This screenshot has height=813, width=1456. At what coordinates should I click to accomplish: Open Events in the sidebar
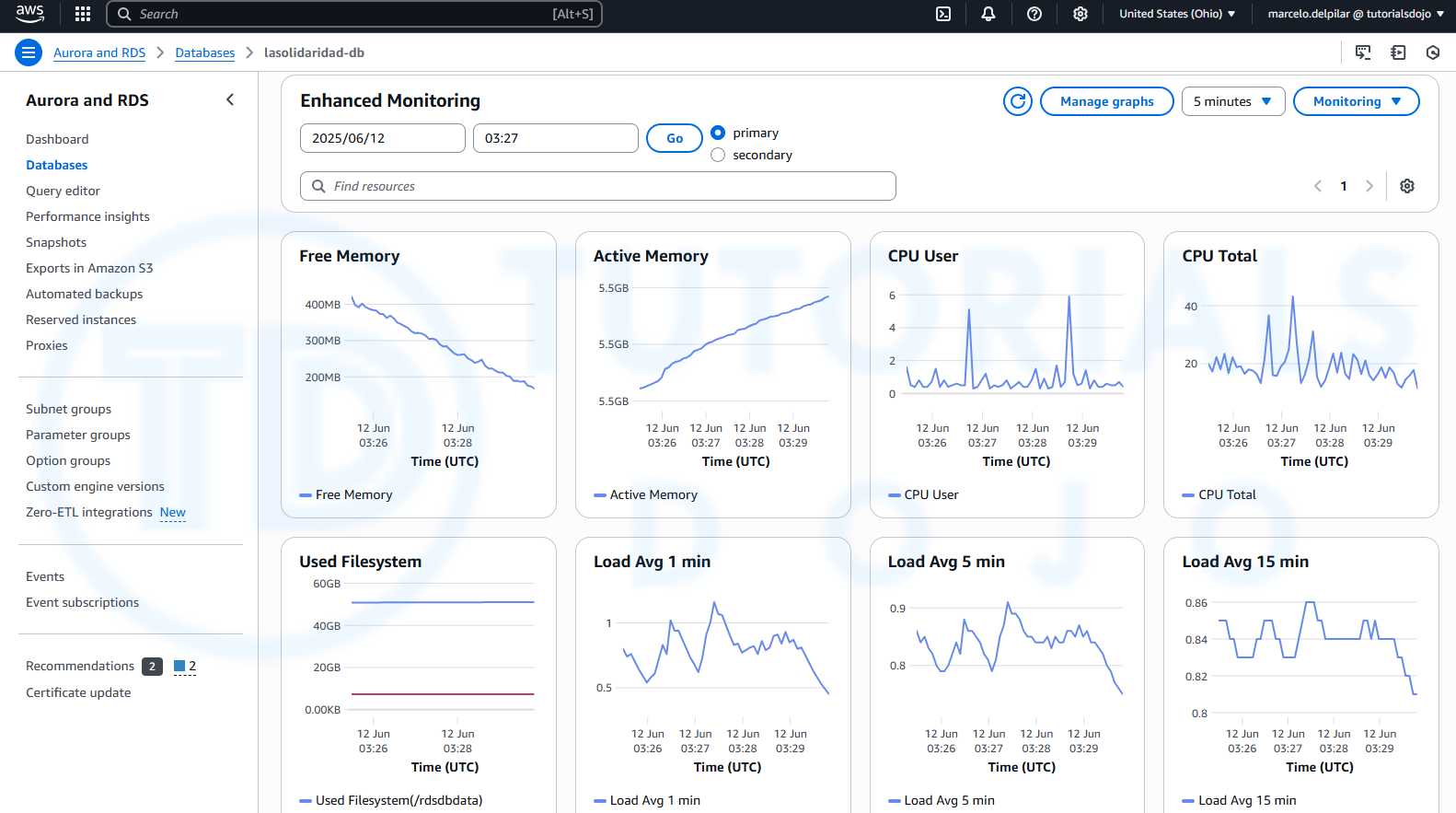tap(45, 576)
